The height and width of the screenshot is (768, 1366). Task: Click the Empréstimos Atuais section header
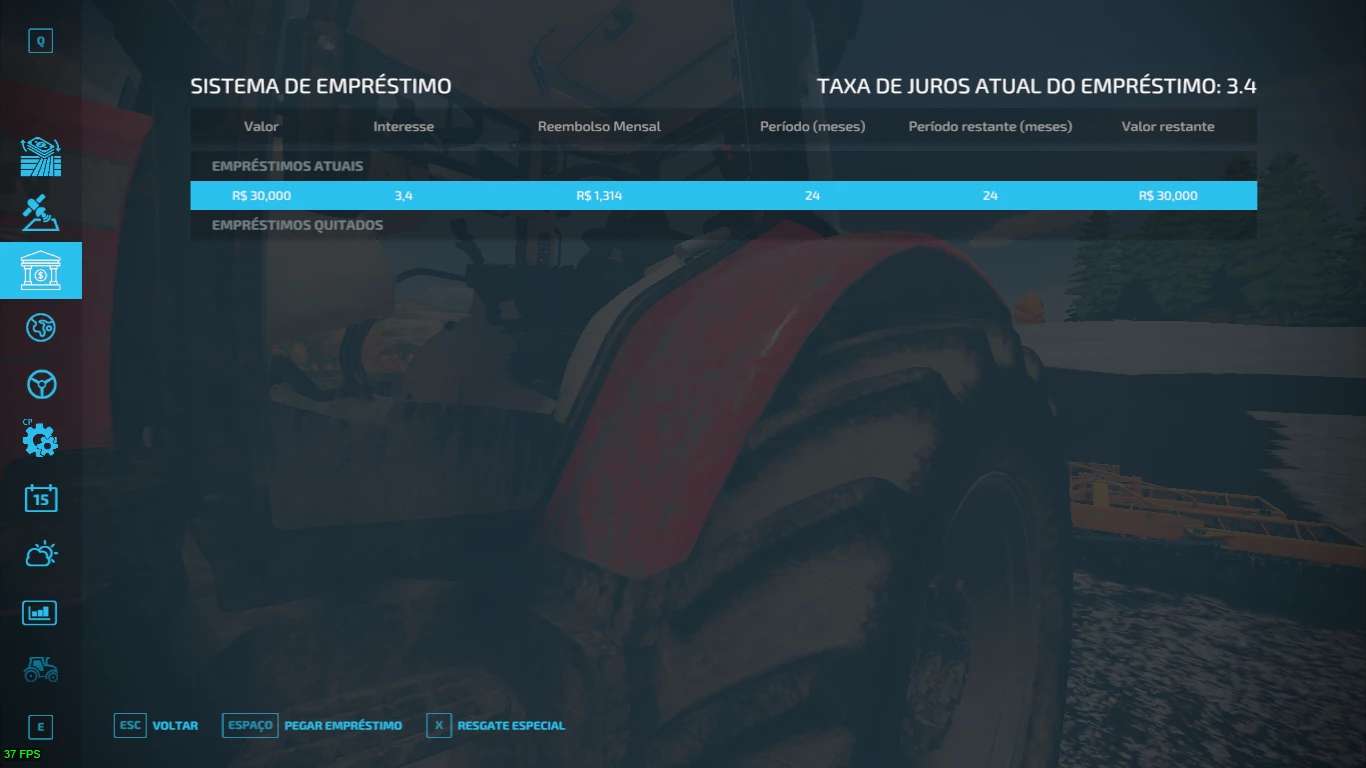click(x=287, y=166)
